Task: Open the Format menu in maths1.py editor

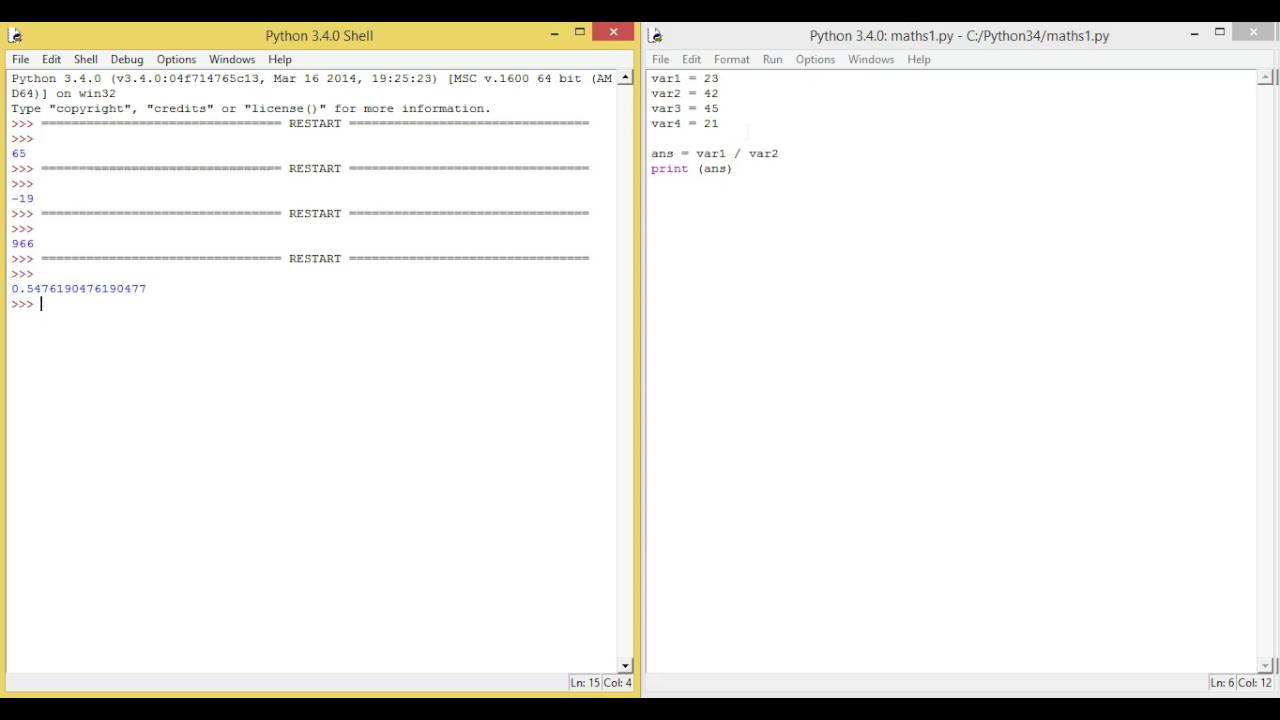Action: coord(732,59)
